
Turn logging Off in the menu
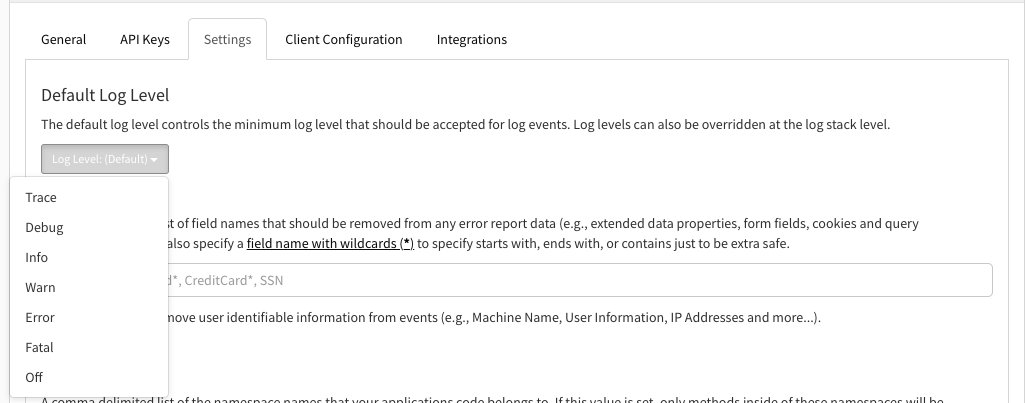click(x=34, y=378)
